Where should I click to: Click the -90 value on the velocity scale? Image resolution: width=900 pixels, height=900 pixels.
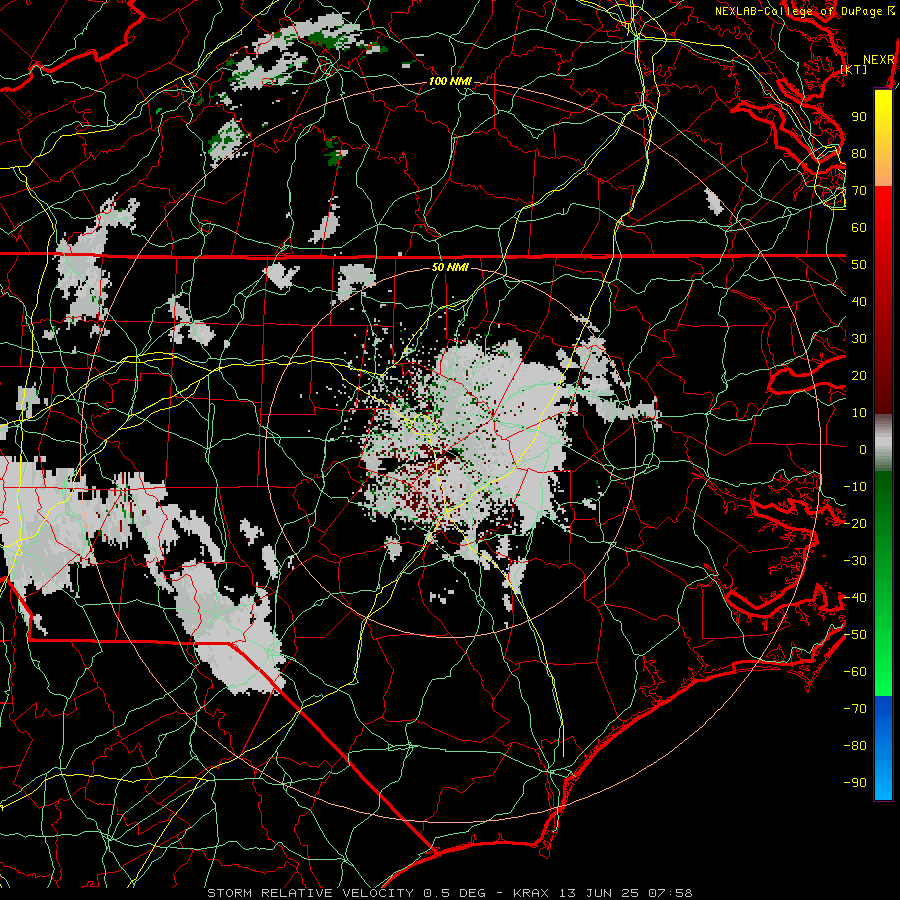click(855, 783)
